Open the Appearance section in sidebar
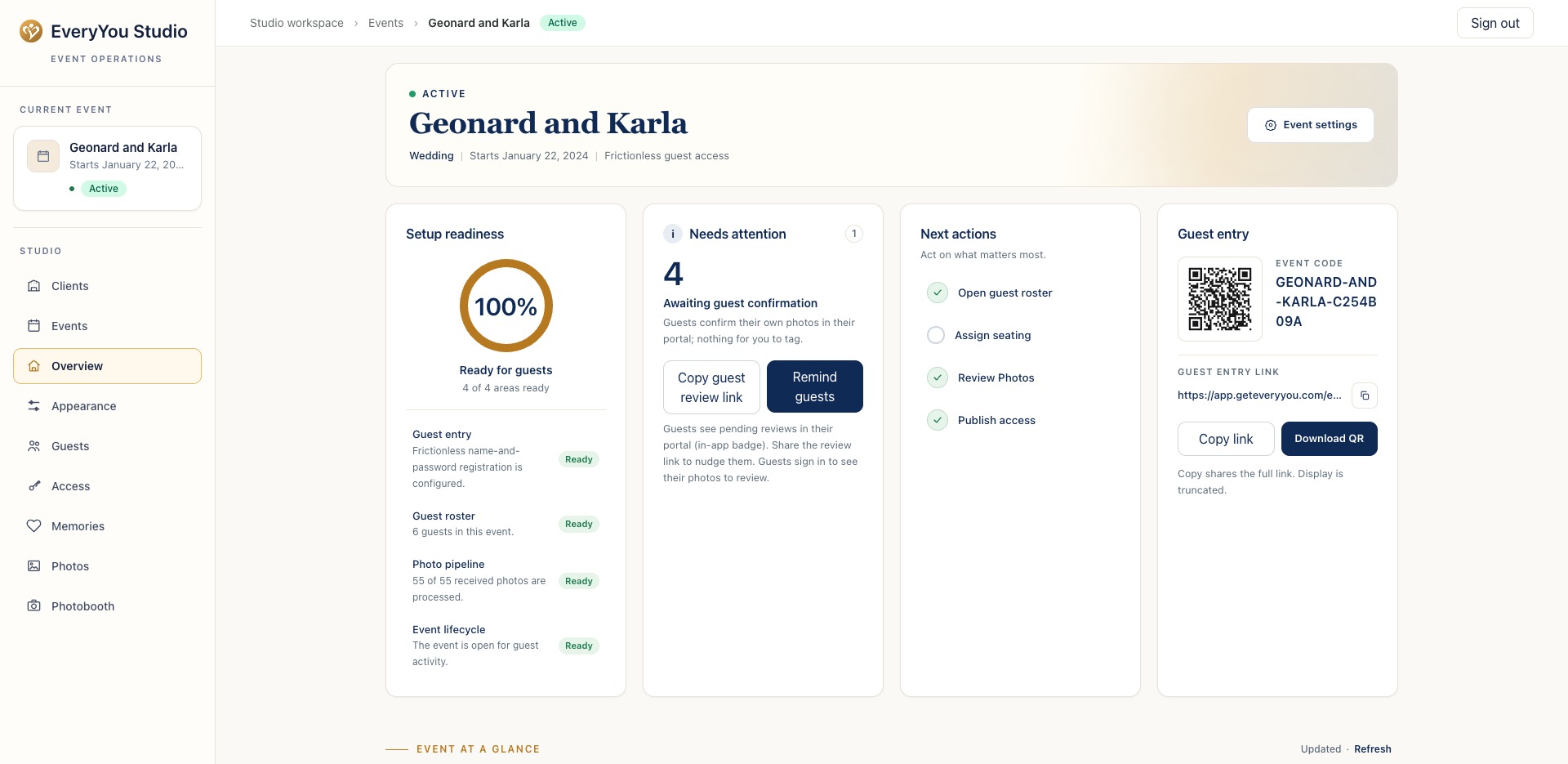This screenshot has width=1568, height=764. click(x=107, y=406)
